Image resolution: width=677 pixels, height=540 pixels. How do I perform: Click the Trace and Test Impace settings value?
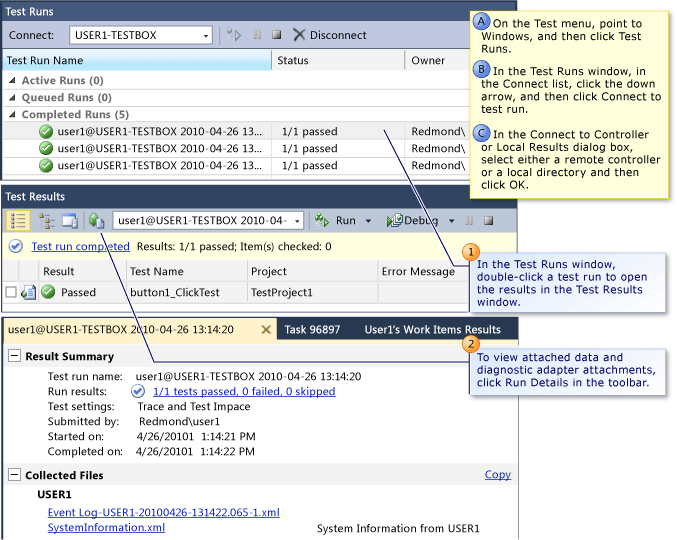tap(194, 407)
